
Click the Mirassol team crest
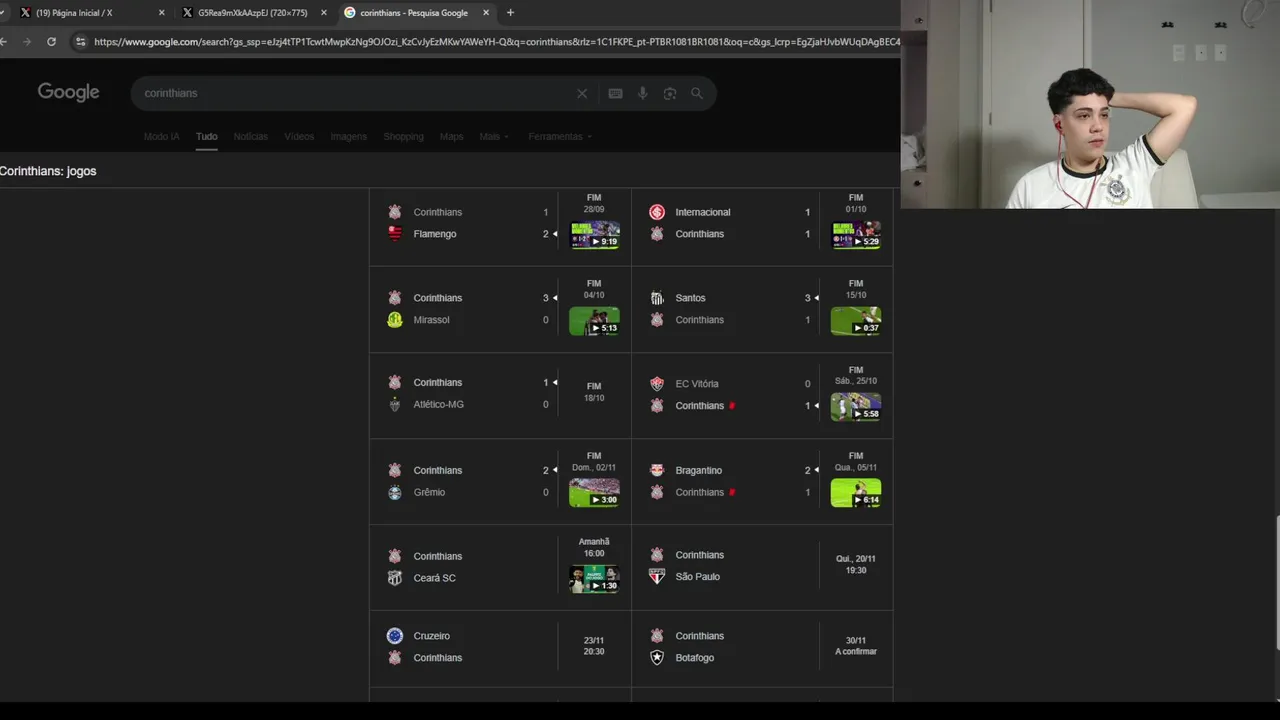395,320
